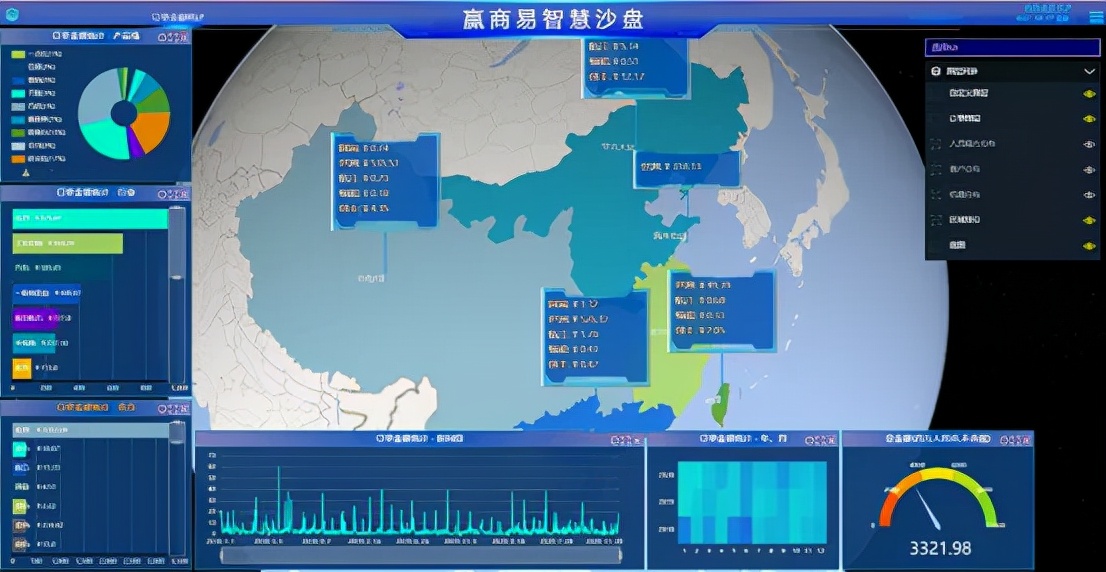The image size is (1106, 572).
Task: Click the bright cyan swatch in the pie legend
Action: coord(18,93)
